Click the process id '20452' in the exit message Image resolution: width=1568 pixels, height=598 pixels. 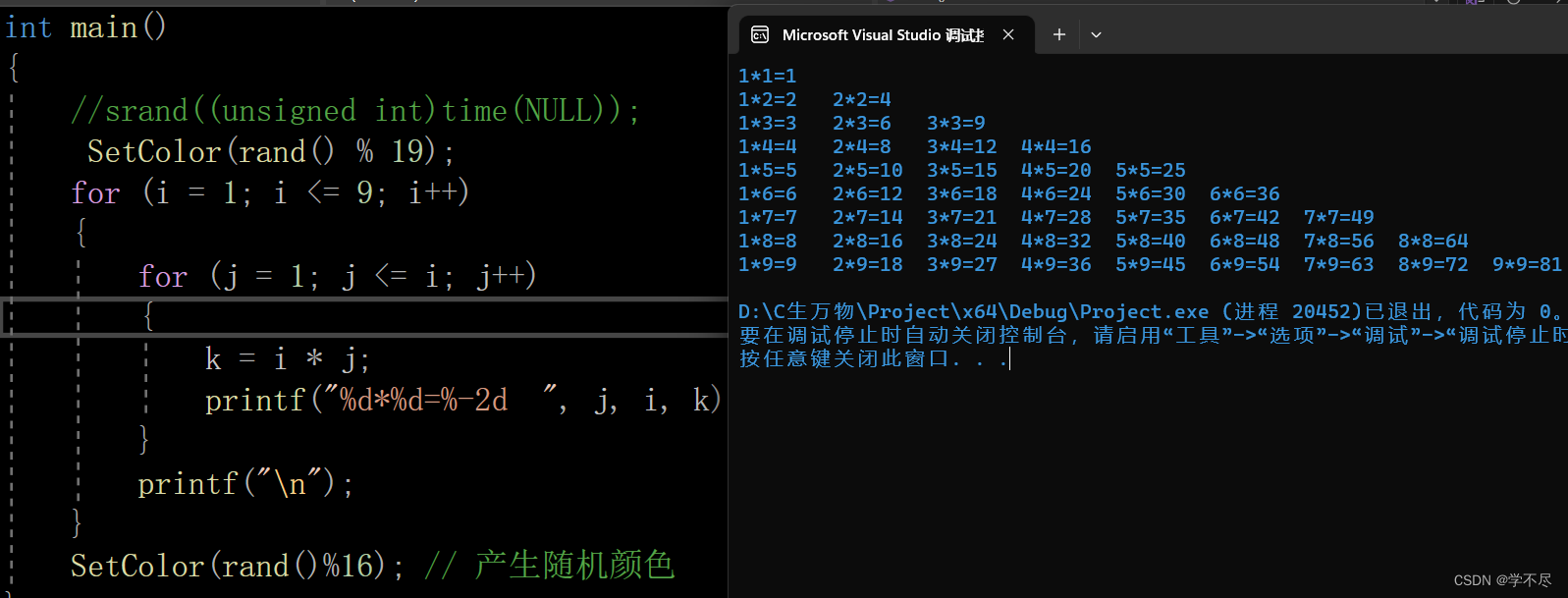(x=1322, y=311)
